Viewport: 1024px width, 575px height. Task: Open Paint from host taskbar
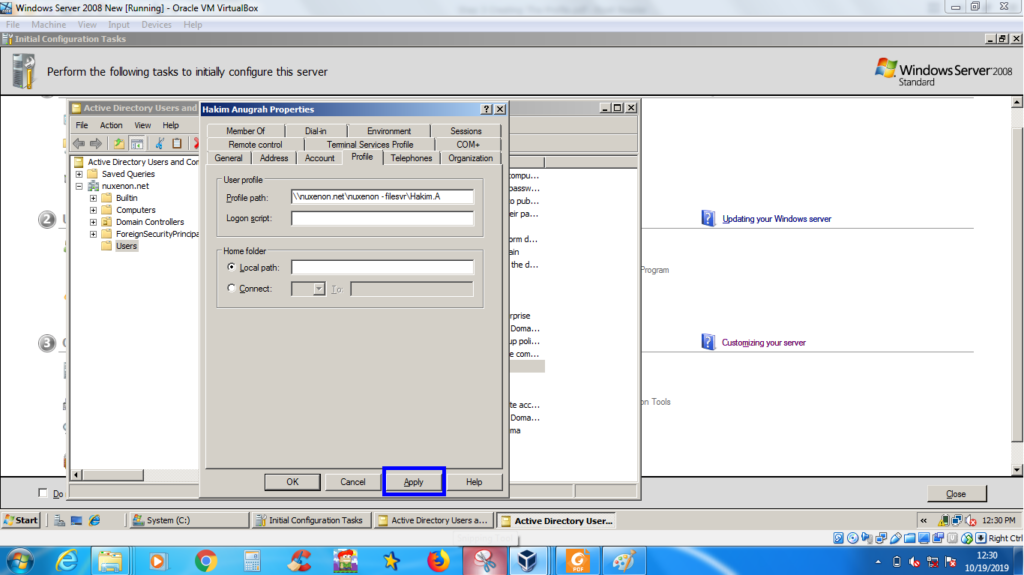tap(624, 561)
